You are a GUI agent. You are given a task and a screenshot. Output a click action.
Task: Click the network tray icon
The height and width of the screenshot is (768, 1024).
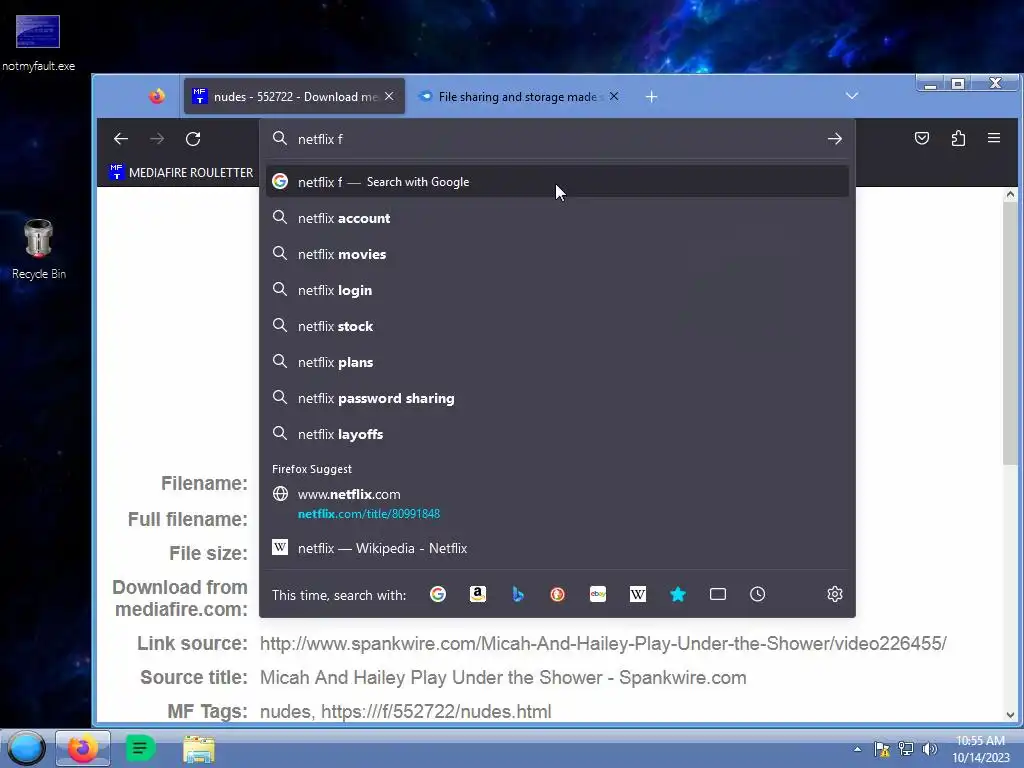pyautogui.click(x=906, y=749)
